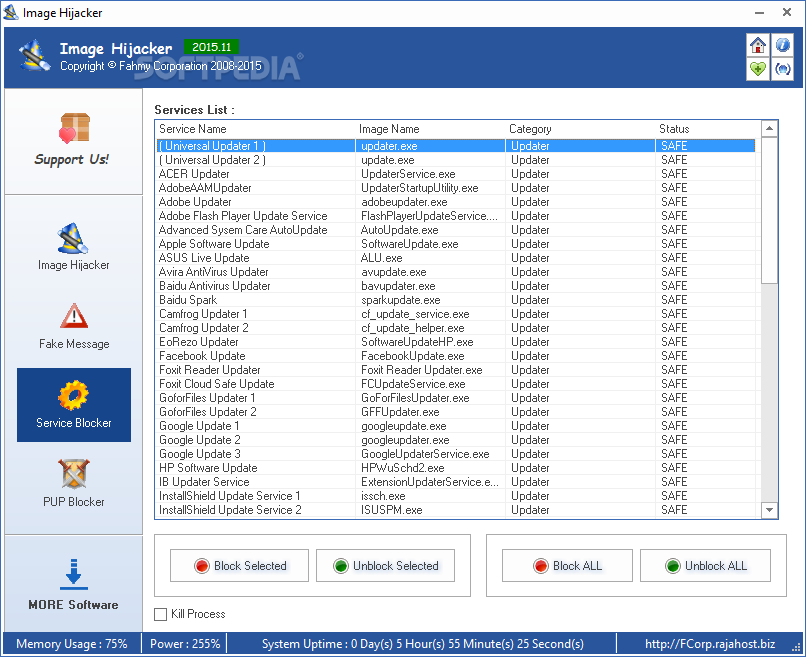The image size is (806, 657).
Task: Select the Service Blocker section
Action: [x=74, y=405]
